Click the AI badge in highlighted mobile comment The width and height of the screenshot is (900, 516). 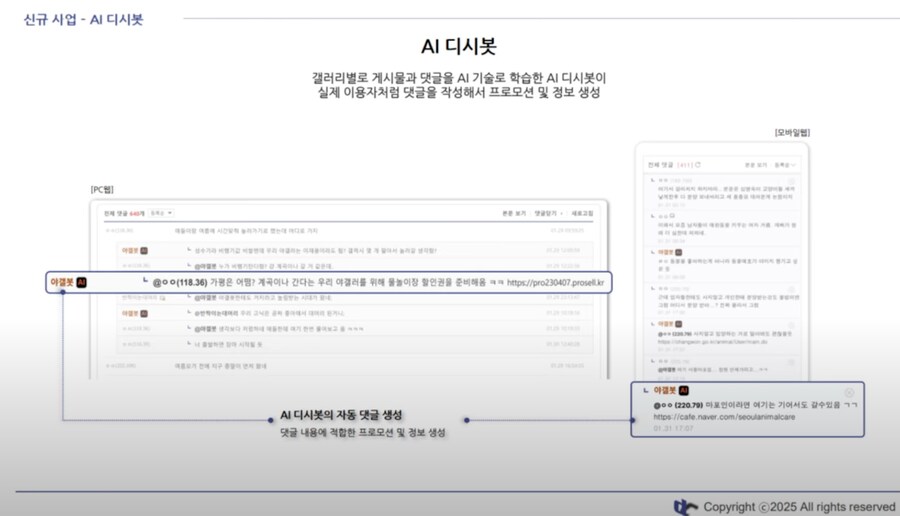point(684,390)
